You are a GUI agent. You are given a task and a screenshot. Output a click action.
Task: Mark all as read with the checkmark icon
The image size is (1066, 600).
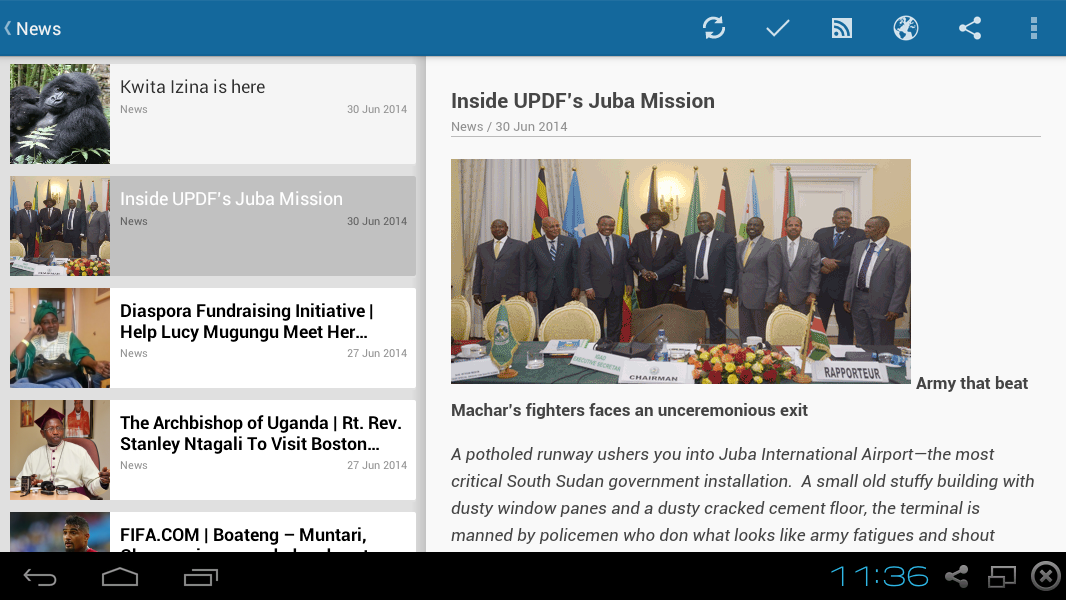click(777, 28)
